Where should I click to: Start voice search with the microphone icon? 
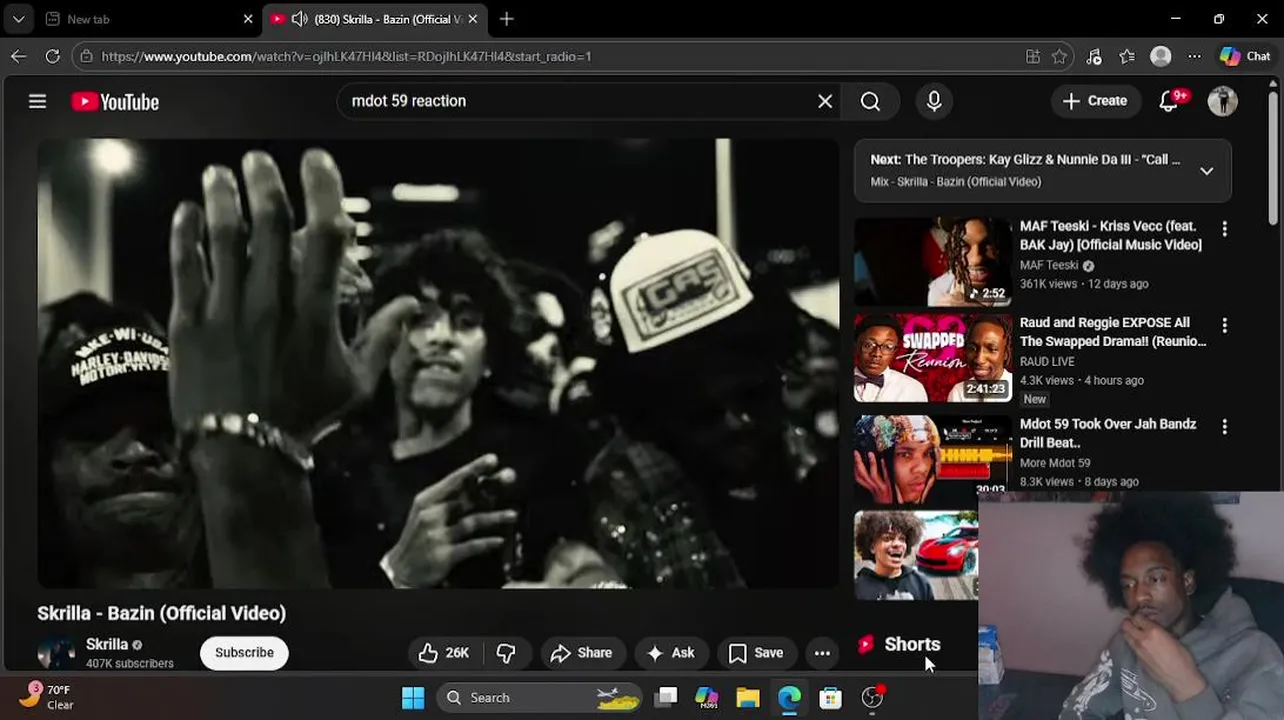coord(934,101)
